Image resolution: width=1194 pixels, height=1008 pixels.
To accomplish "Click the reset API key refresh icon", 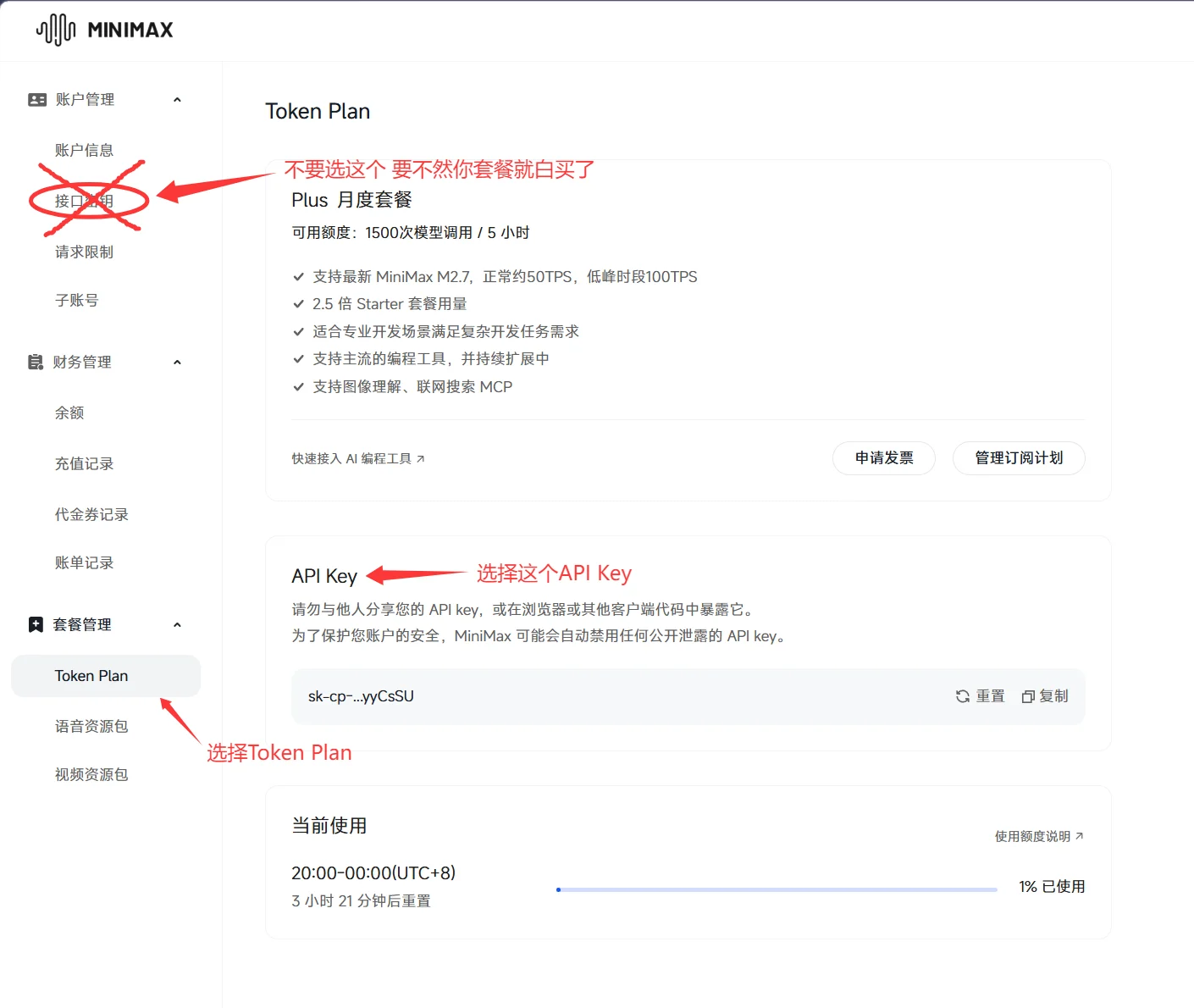I will [x=963, y=696].
